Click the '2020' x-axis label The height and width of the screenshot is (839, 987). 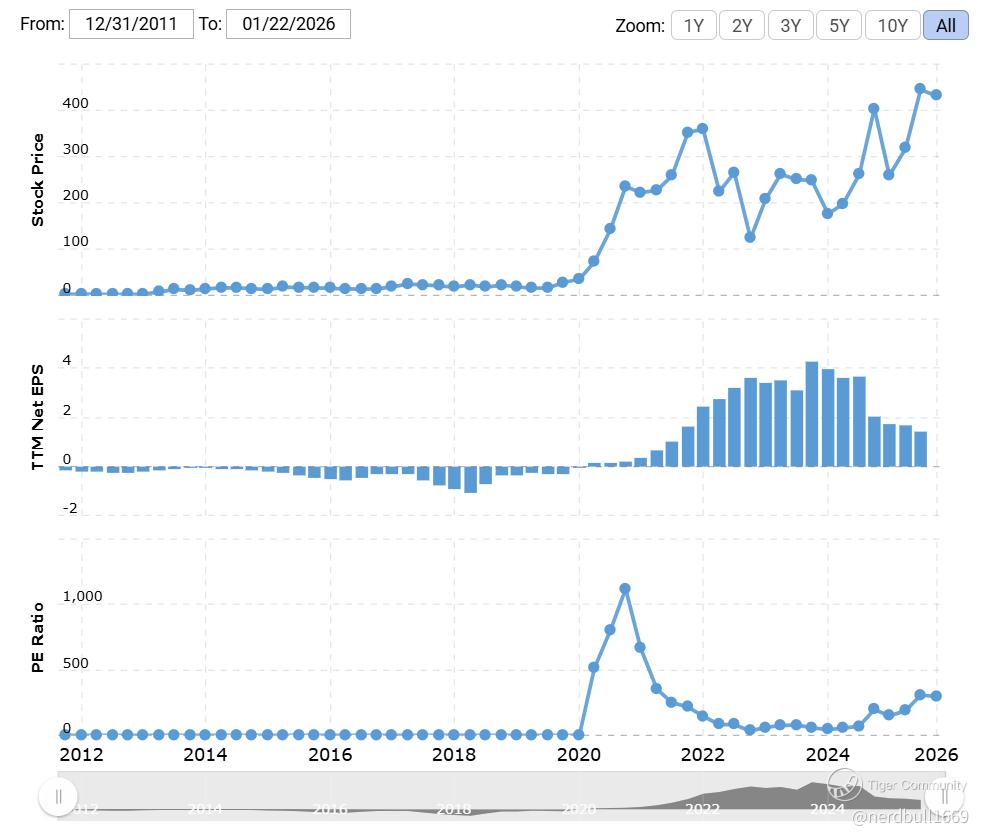tap(578, 754)
